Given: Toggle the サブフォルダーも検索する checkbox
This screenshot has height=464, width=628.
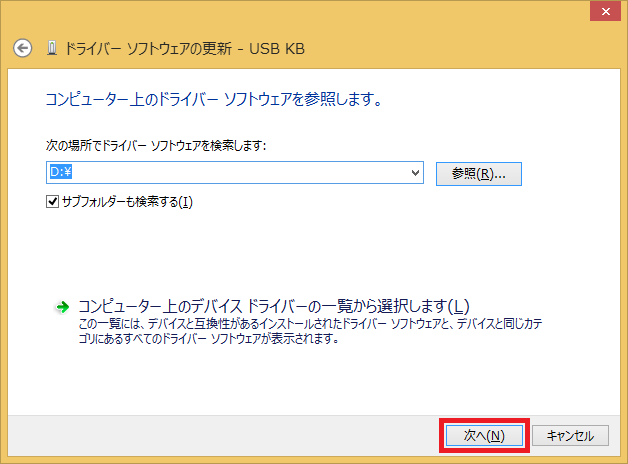Looking at the screenshot, I should (x=53, y=202).
